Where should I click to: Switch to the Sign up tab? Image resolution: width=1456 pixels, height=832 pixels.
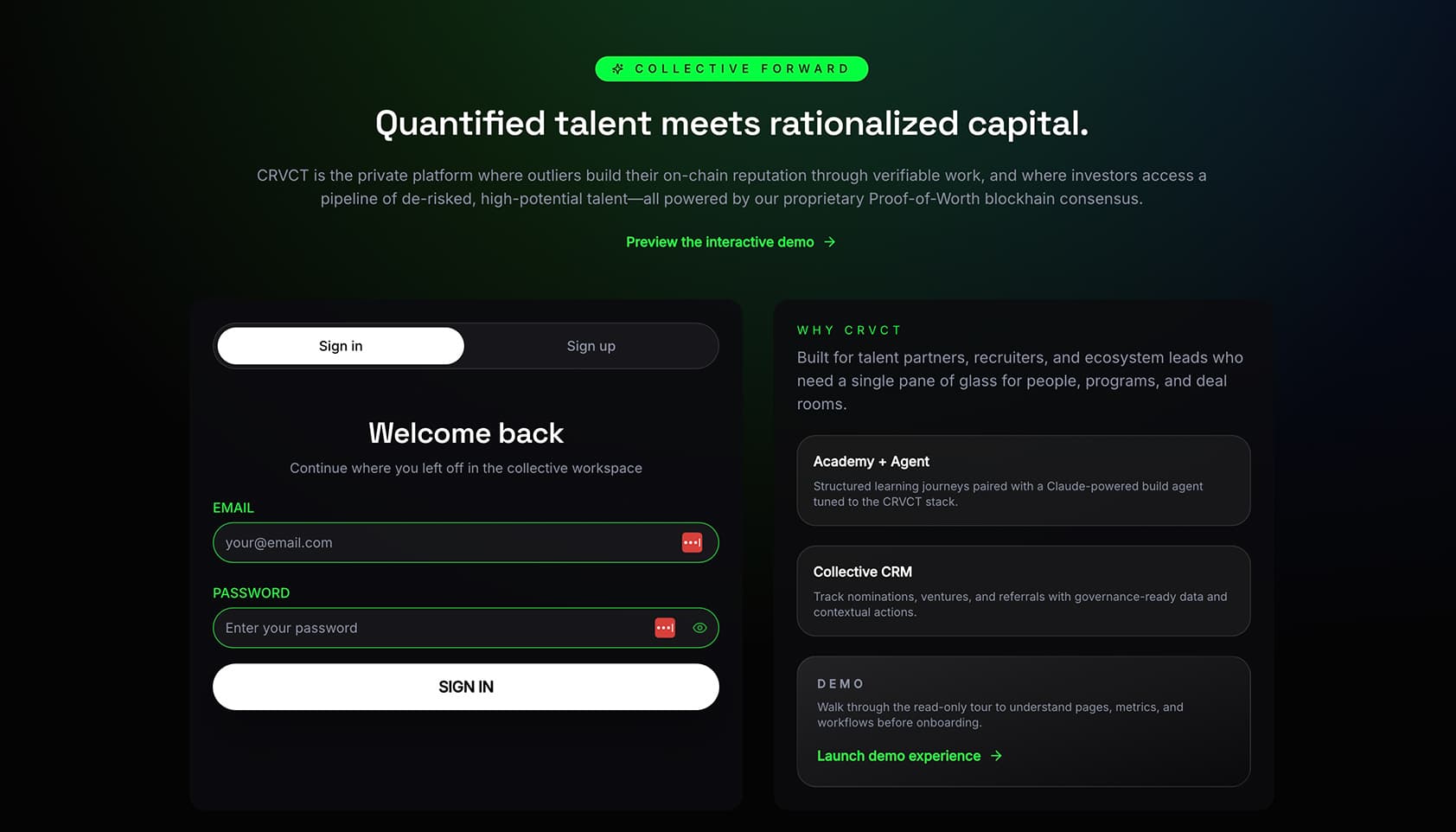pyautogui.click(x=591, y=346)
